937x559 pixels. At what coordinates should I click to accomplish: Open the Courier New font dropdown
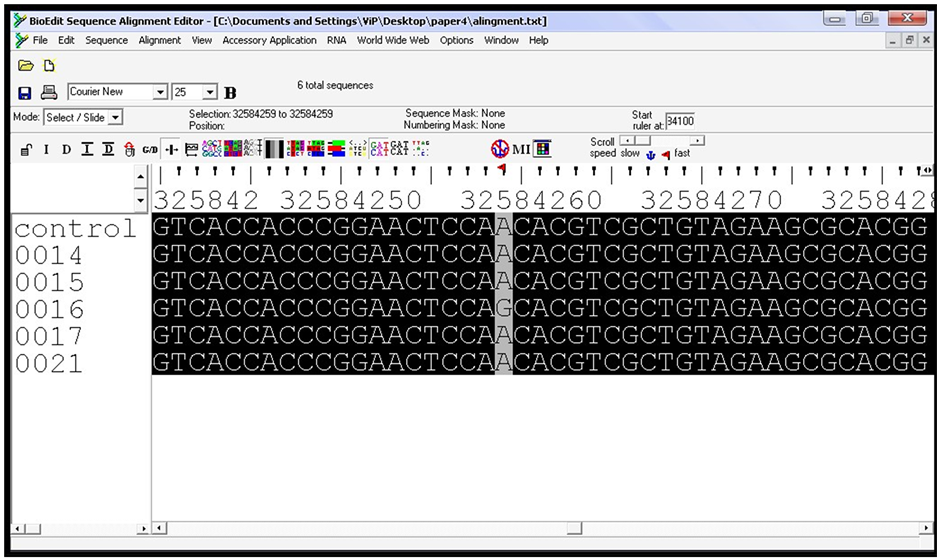(160, 93)
